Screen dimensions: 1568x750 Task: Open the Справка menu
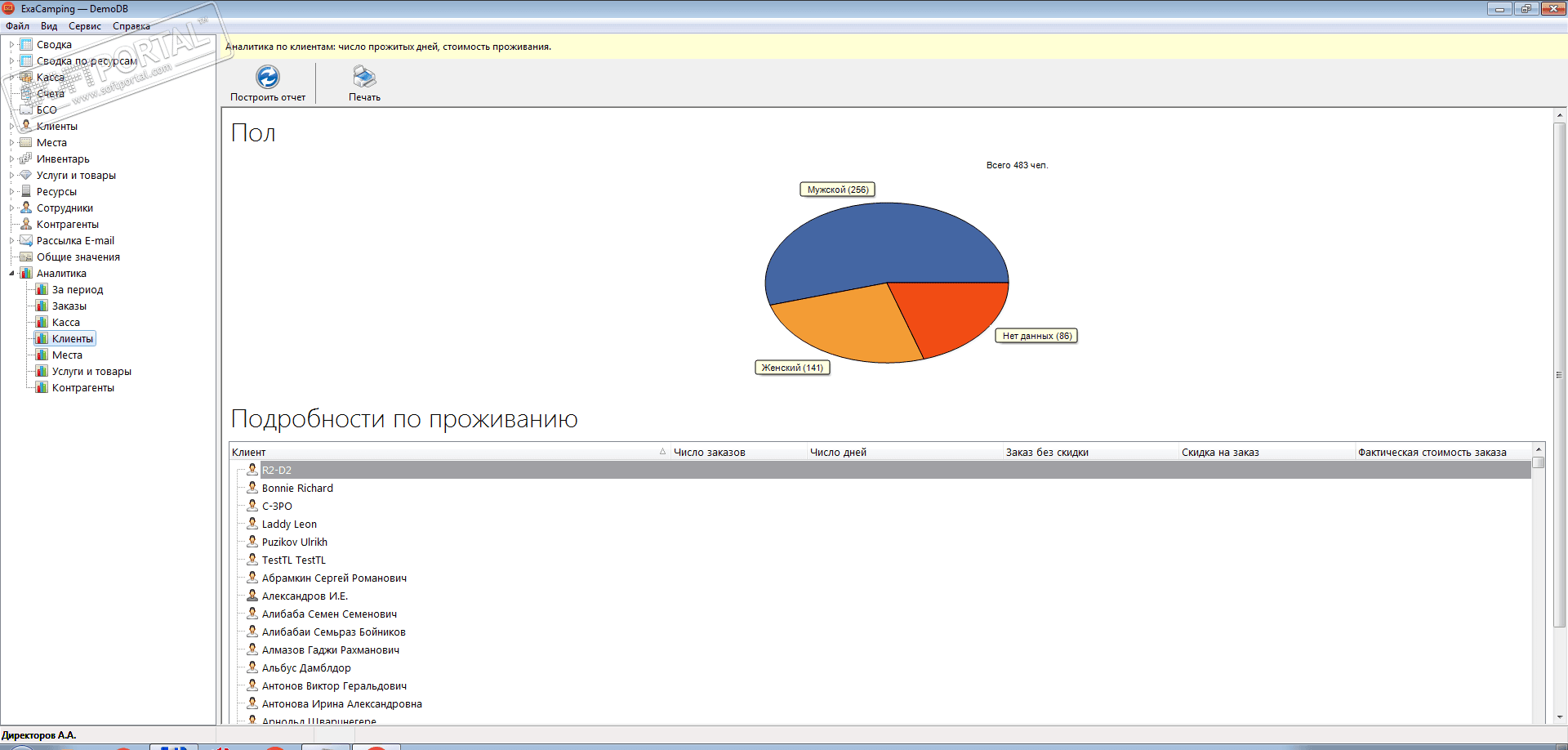(x=131, y=26)
